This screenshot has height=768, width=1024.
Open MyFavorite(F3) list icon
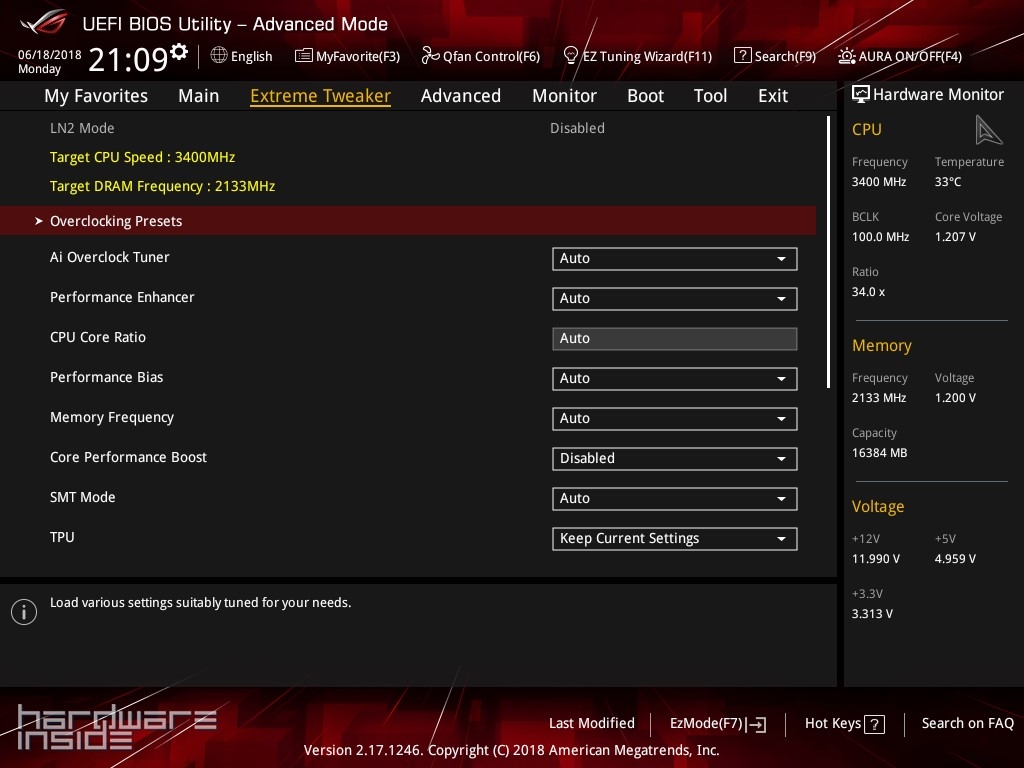point(303,56)
